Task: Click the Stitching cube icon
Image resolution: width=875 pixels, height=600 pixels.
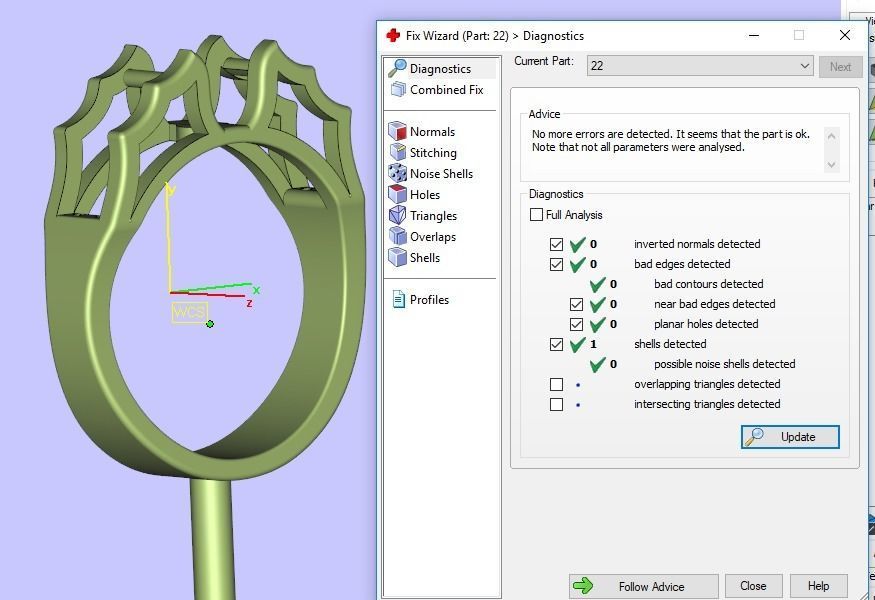Action: point(397,152)
